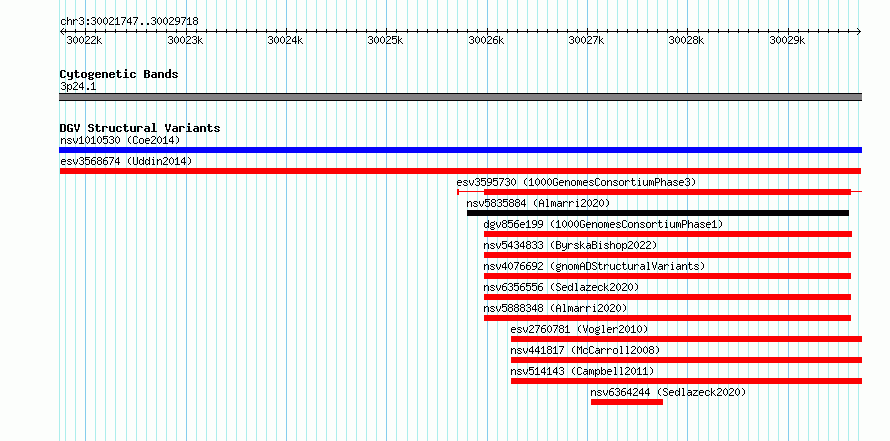This screenshot has height=441, width=890.
Task: Open nsv4076692 (gnomADStructuralVariants) label
Action: (x=594, y=266)
